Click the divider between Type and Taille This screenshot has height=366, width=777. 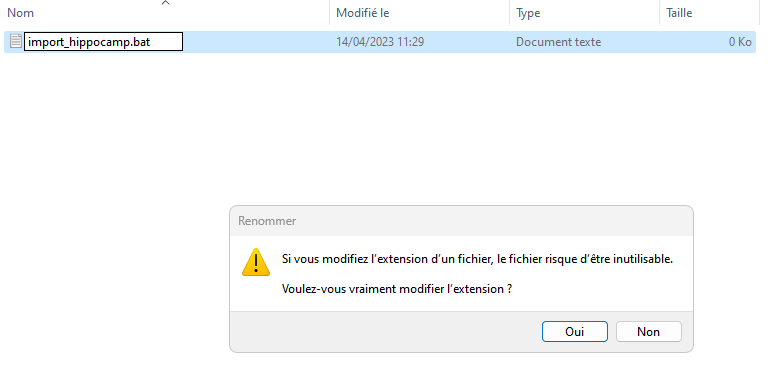click(660, 12)
